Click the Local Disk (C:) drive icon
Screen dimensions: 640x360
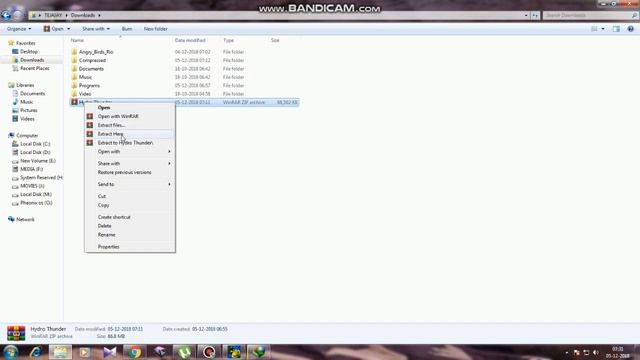click(15, 144)
